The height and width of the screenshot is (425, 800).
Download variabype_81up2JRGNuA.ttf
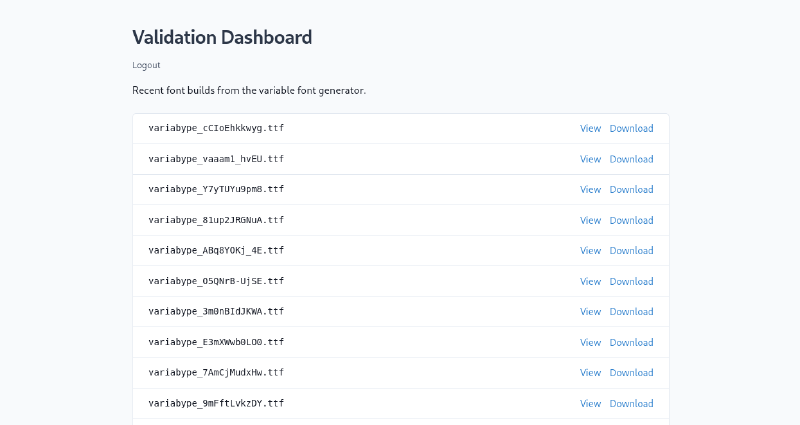tap(631, 220)
